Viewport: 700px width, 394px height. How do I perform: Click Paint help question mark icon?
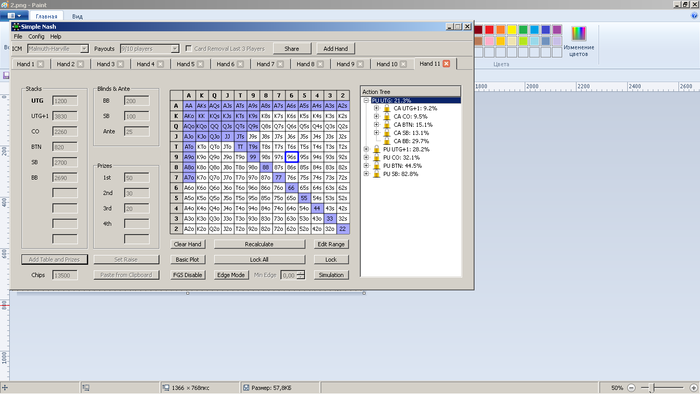click(694, 16)
